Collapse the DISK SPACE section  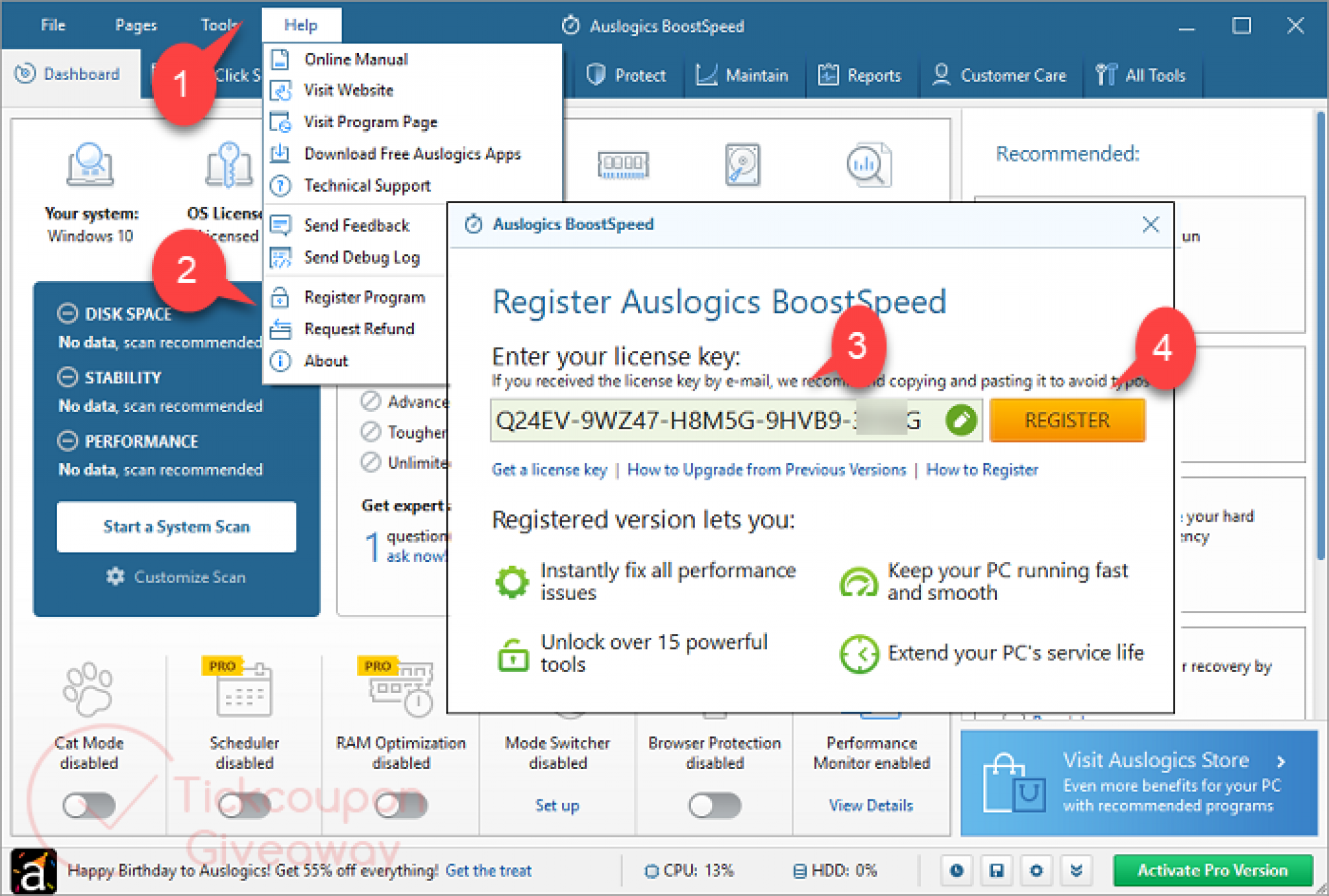pos(67,313)
